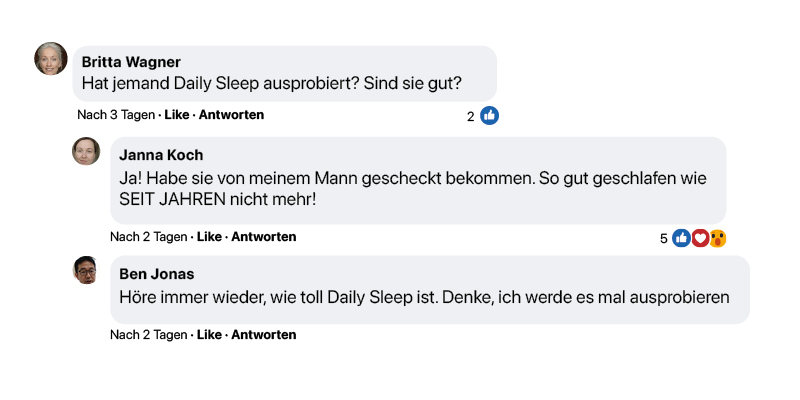Screen dimensions: 800x400
Task: Click the 'Nach 3 Tagen' timestamp
Action: click(x=116, y=115)
